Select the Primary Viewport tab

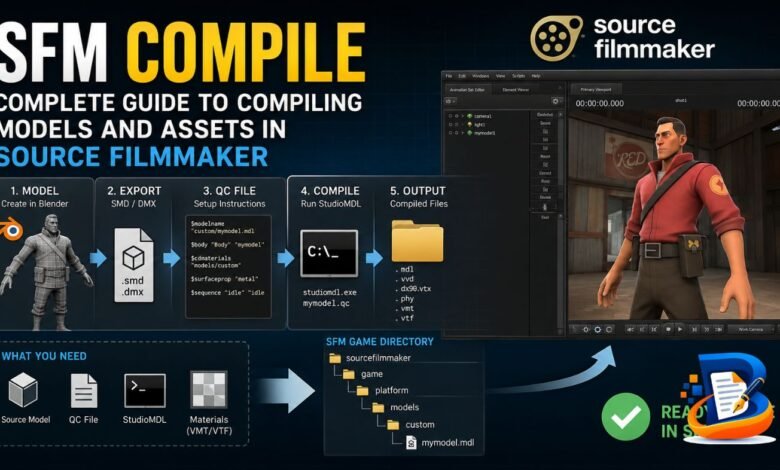click(596, 90)
